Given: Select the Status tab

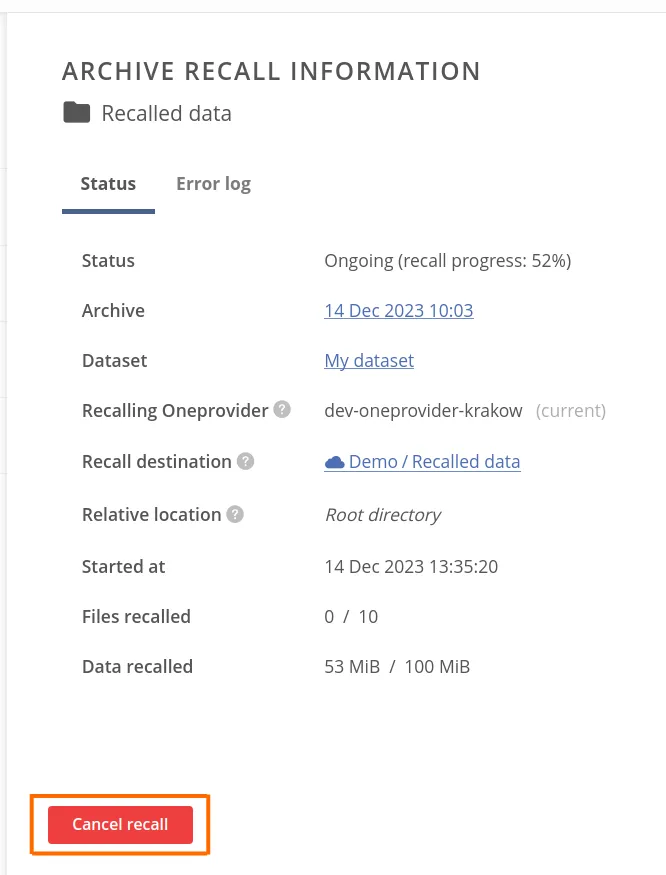Looking at the screenshot, I should click(x=108, y=183).
